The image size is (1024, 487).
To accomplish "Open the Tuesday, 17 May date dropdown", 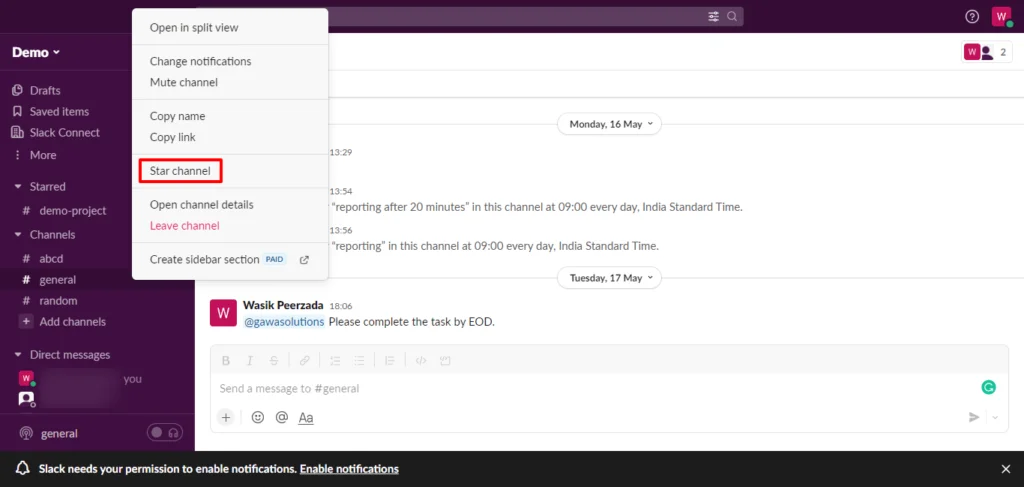I will click(609, 277).
